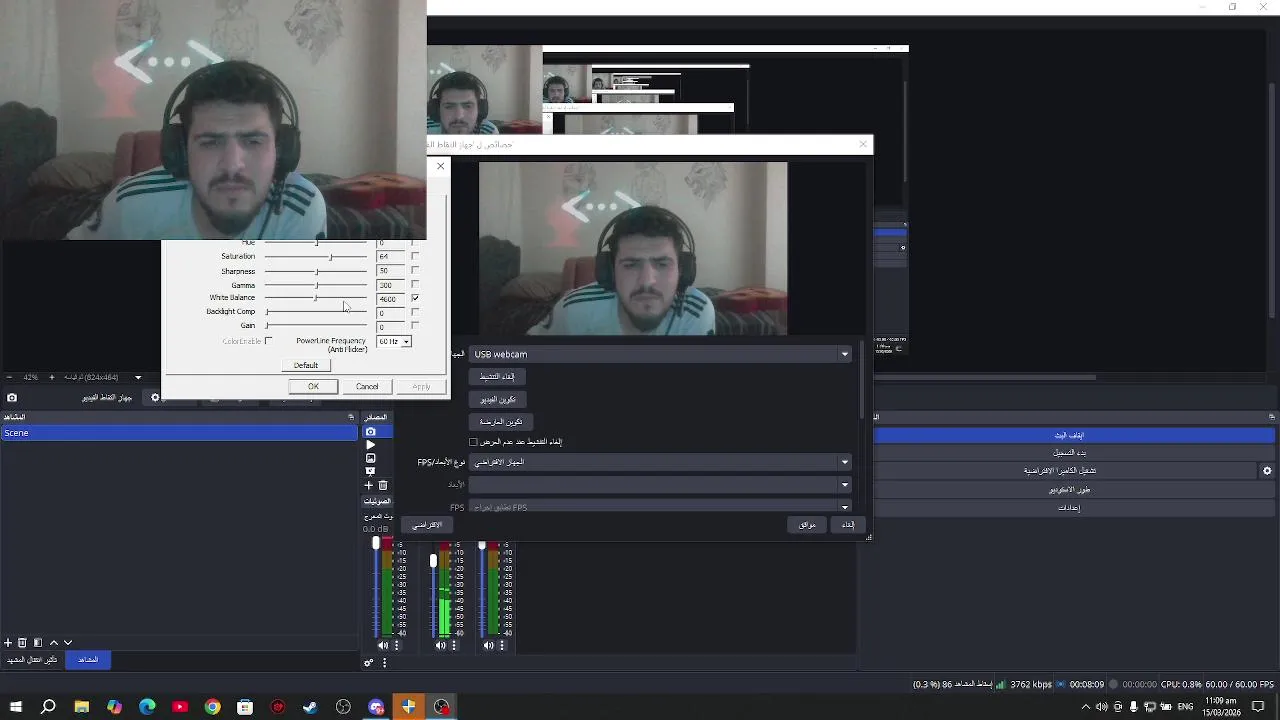Delete selected source with trash icon
The width and height of the screenshot is (1280, 720).
[x=382, y=485]
